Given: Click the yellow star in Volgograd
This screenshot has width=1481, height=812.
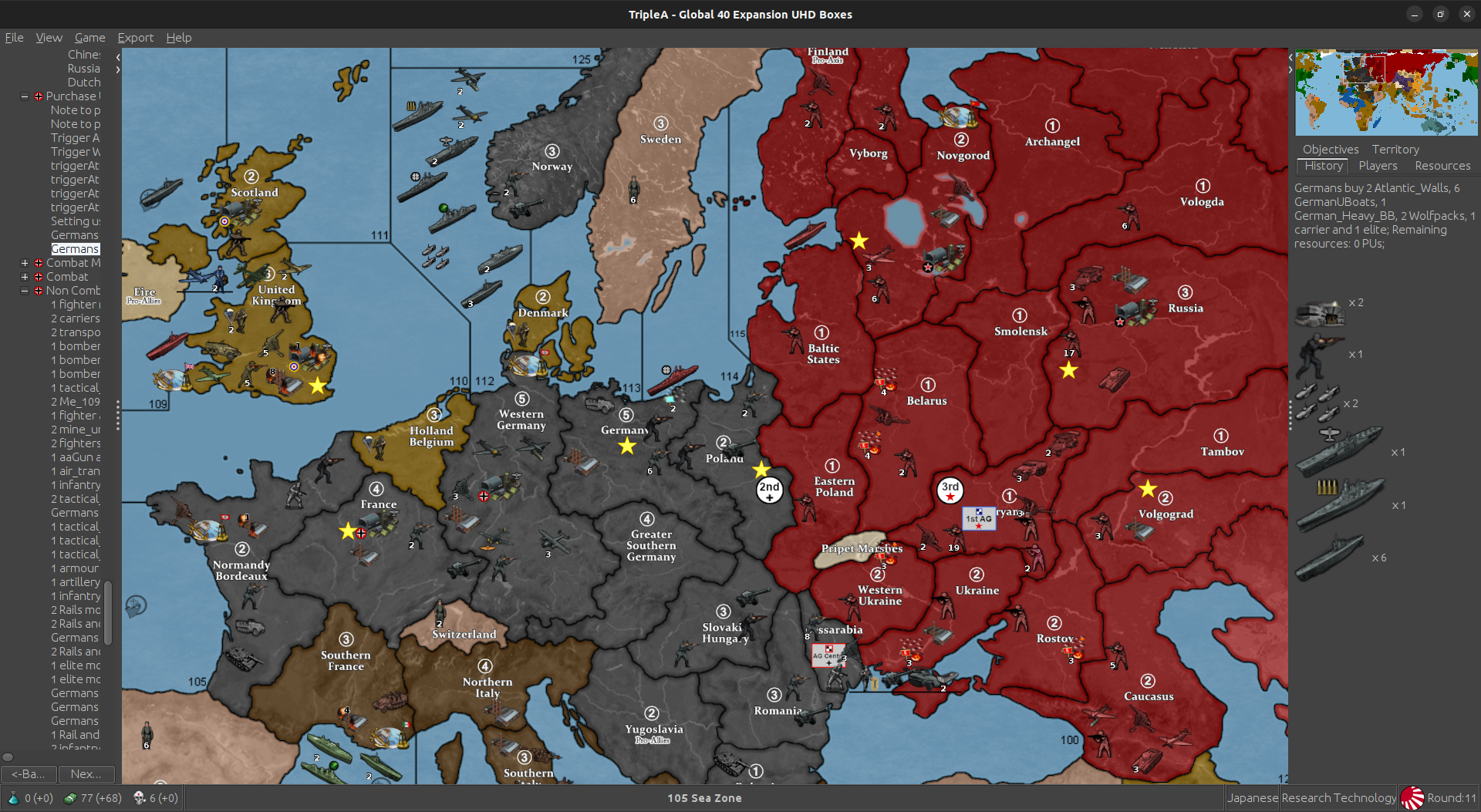Looking at the screenshot, I should tap(1147, 488).
